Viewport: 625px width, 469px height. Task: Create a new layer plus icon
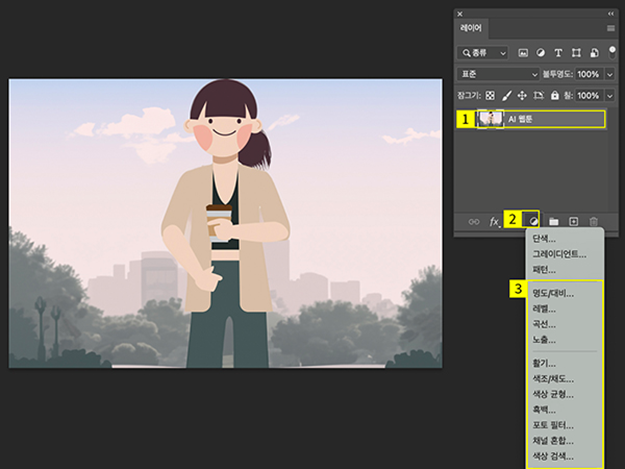click(574, 222)
